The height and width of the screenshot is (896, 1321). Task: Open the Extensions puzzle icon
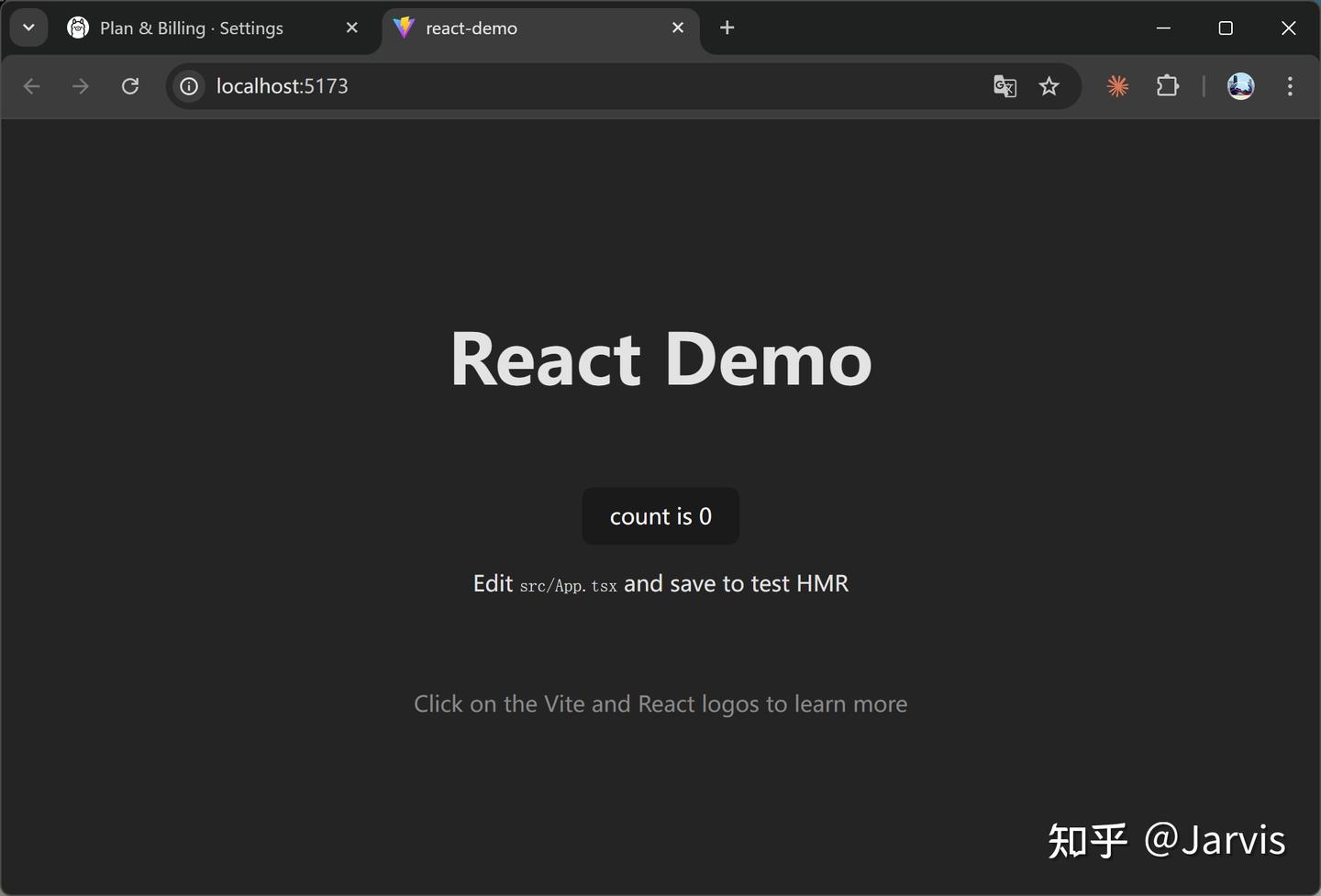point(1167,86)
